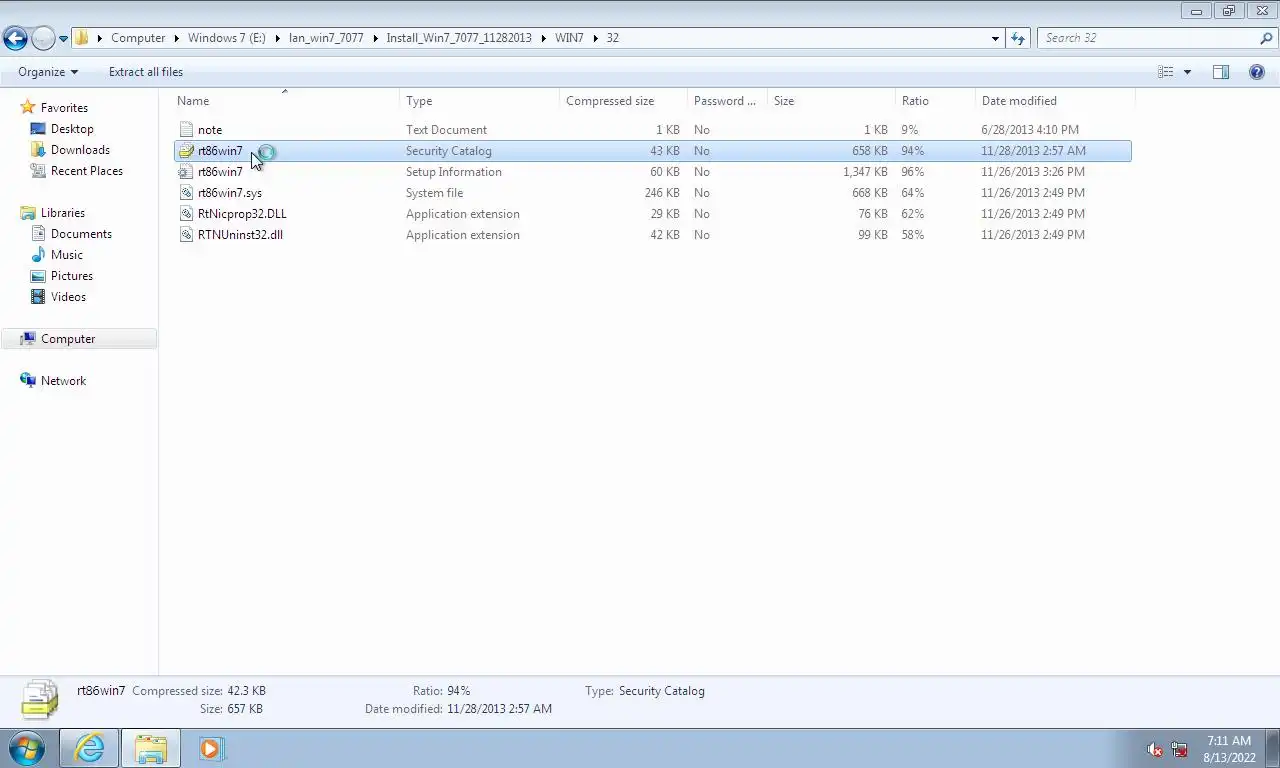Click the RtNicprop32.DLL file name

242,214
